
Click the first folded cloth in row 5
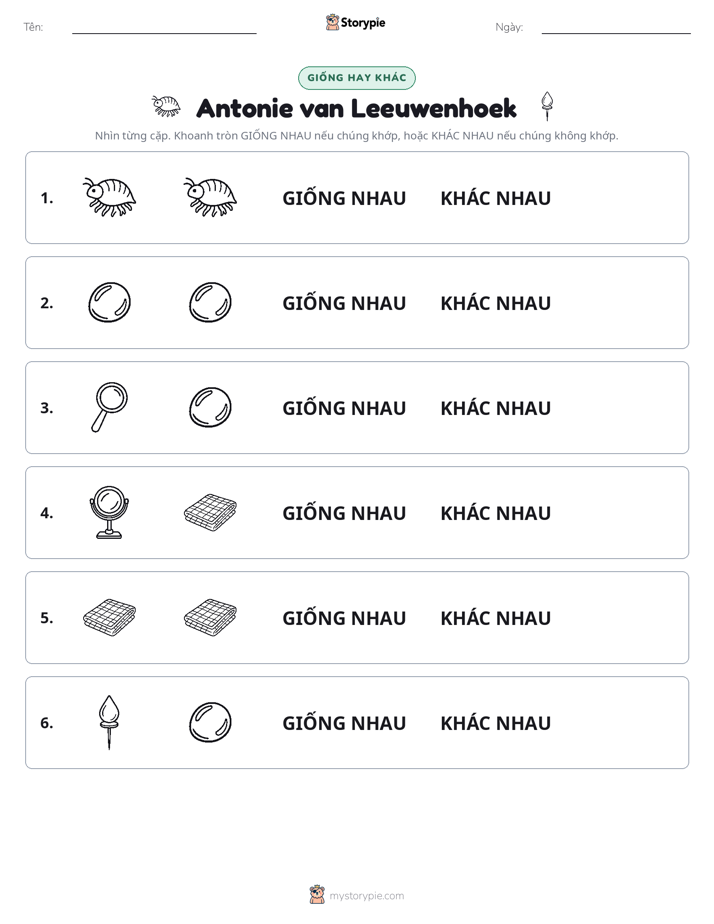click(x=110, y=617)
